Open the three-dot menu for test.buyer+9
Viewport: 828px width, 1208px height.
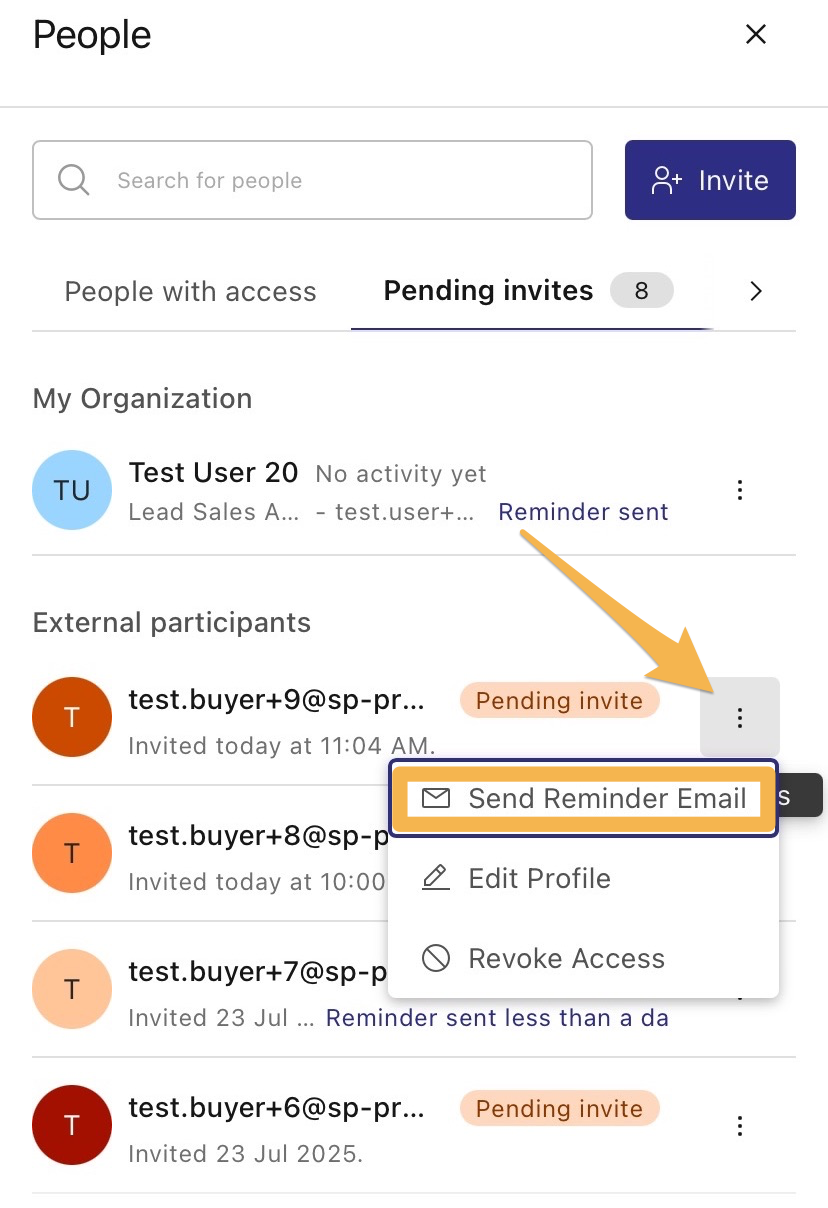tap(739, 717)
